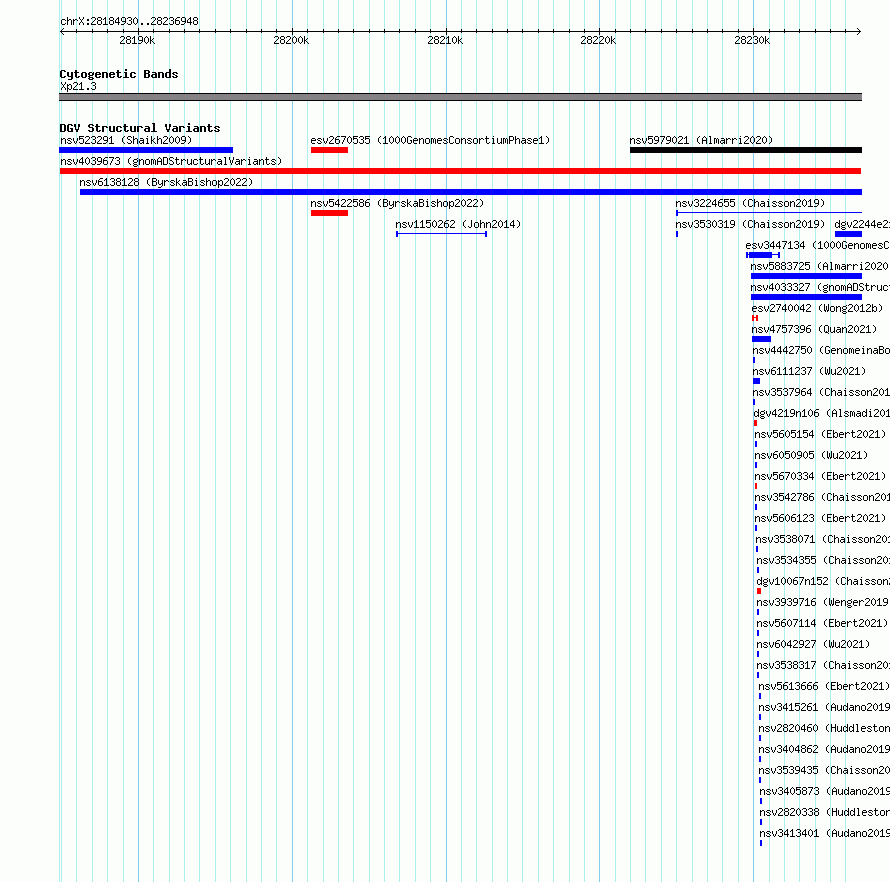
Task: Click the 28190k ruler position label
Action: pos(137,40)
